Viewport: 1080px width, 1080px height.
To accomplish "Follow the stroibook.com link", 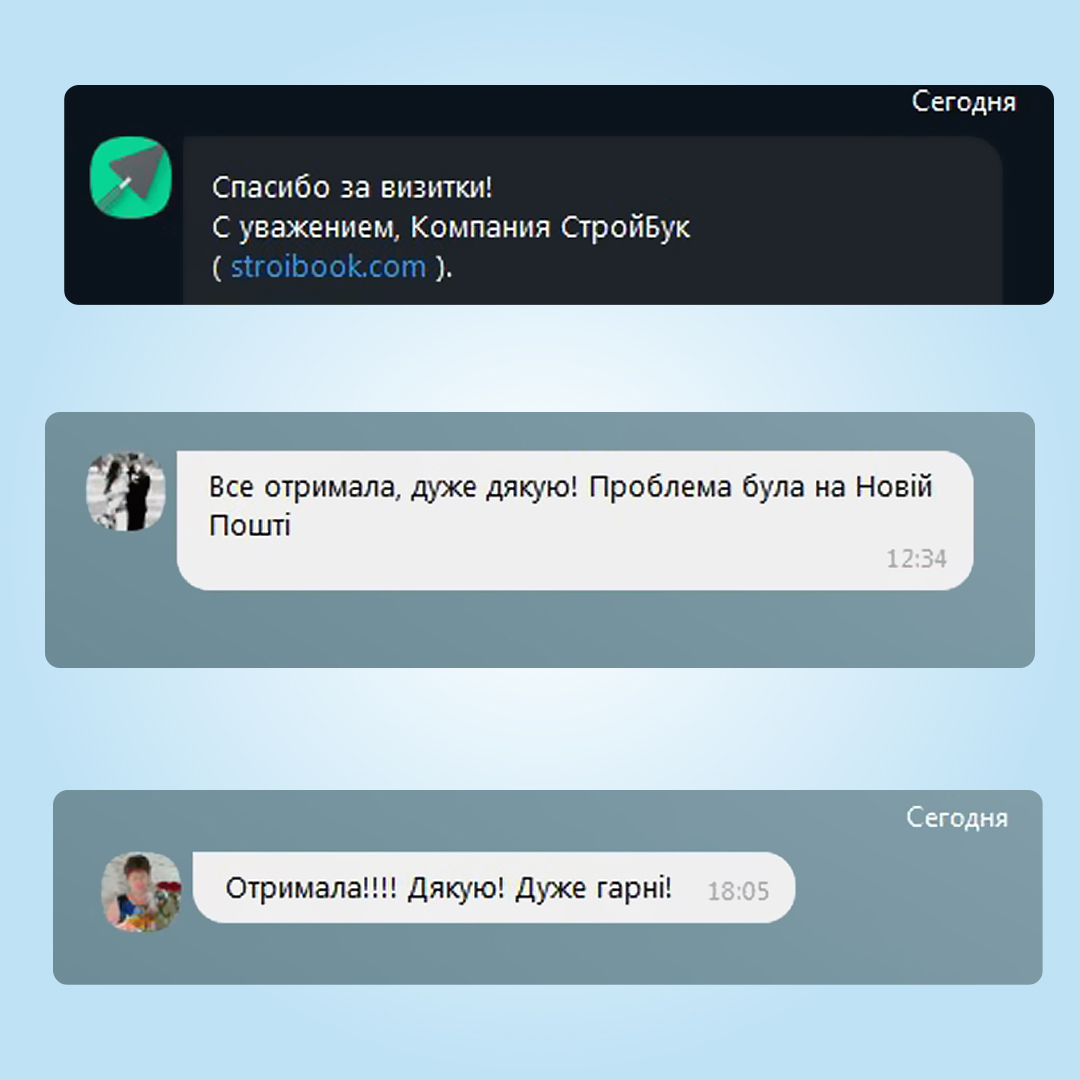I will (x=329, y=267).
